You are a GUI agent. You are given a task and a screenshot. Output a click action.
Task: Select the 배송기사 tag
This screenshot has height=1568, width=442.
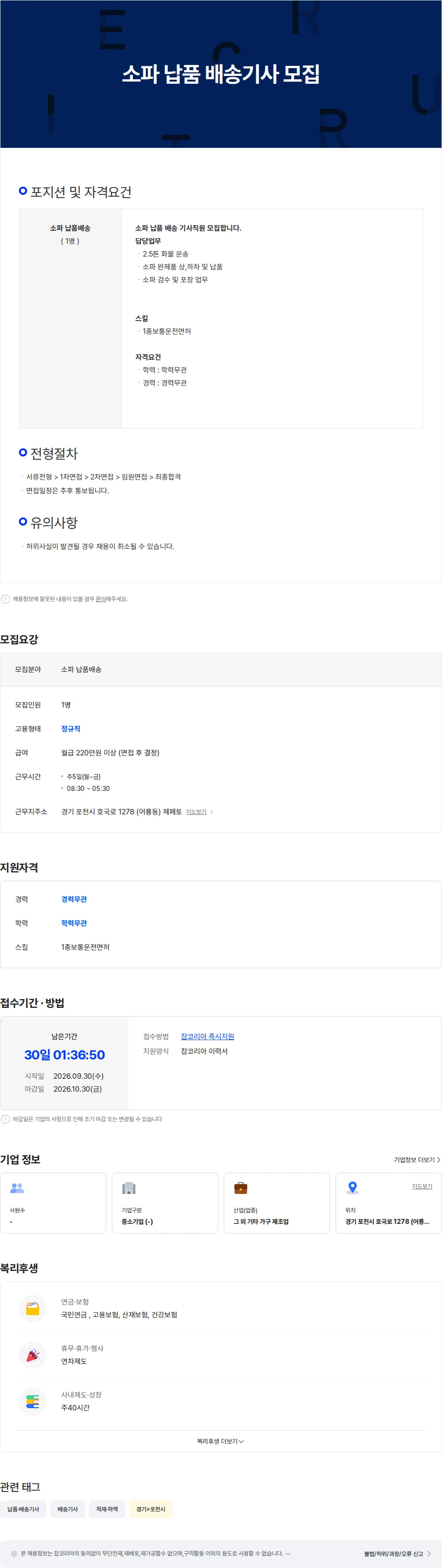pos(68,1509)
